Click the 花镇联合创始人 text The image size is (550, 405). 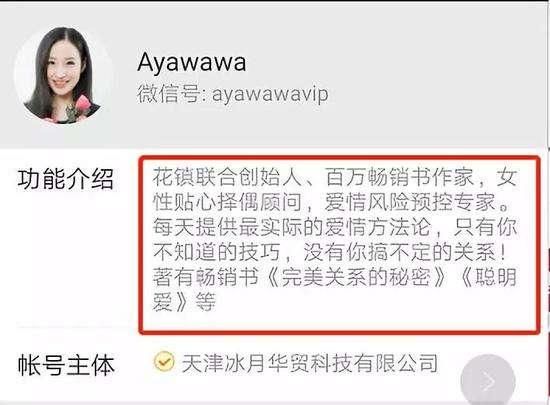point(227,177)
